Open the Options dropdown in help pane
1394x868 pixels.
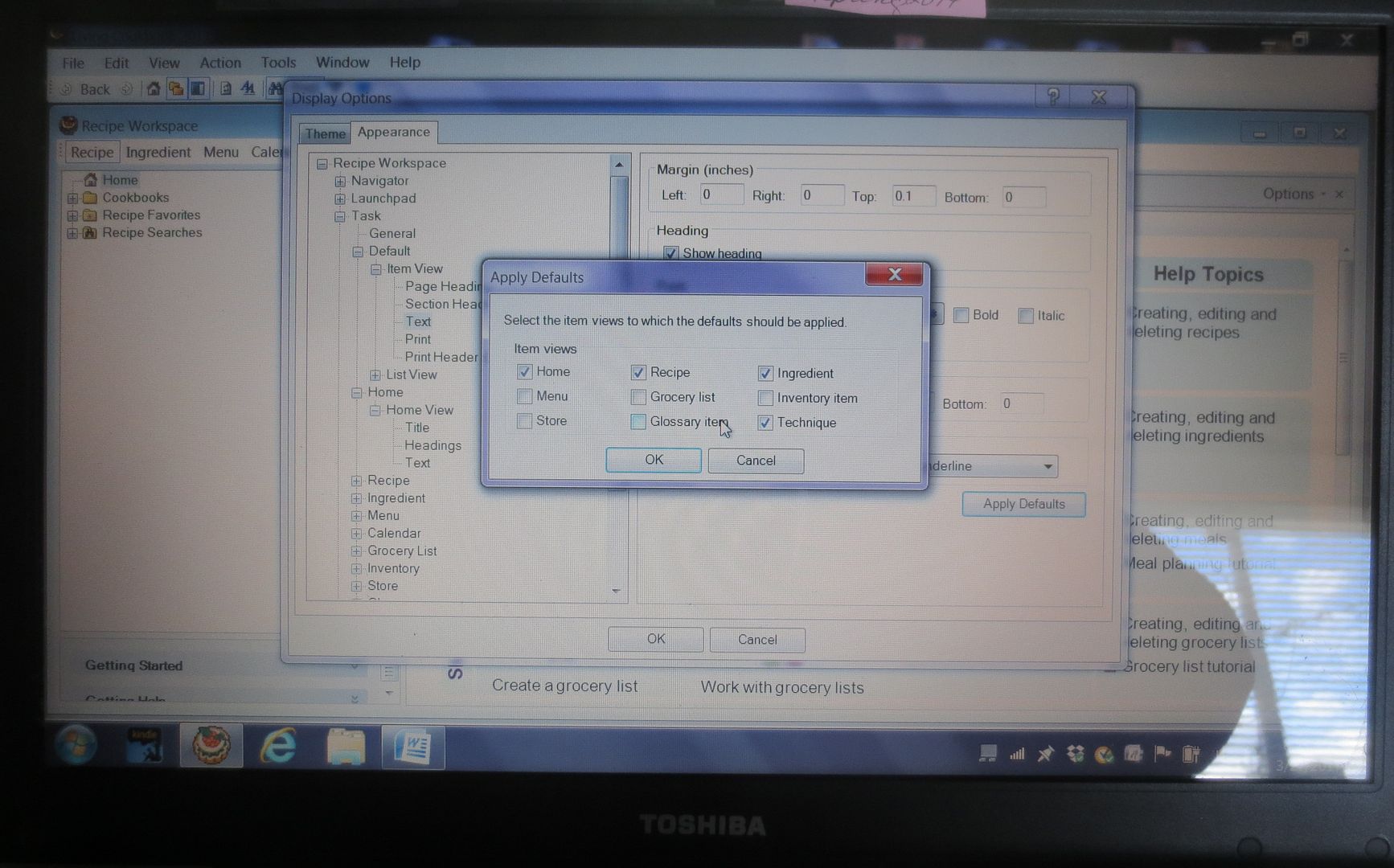[1293, 194]
